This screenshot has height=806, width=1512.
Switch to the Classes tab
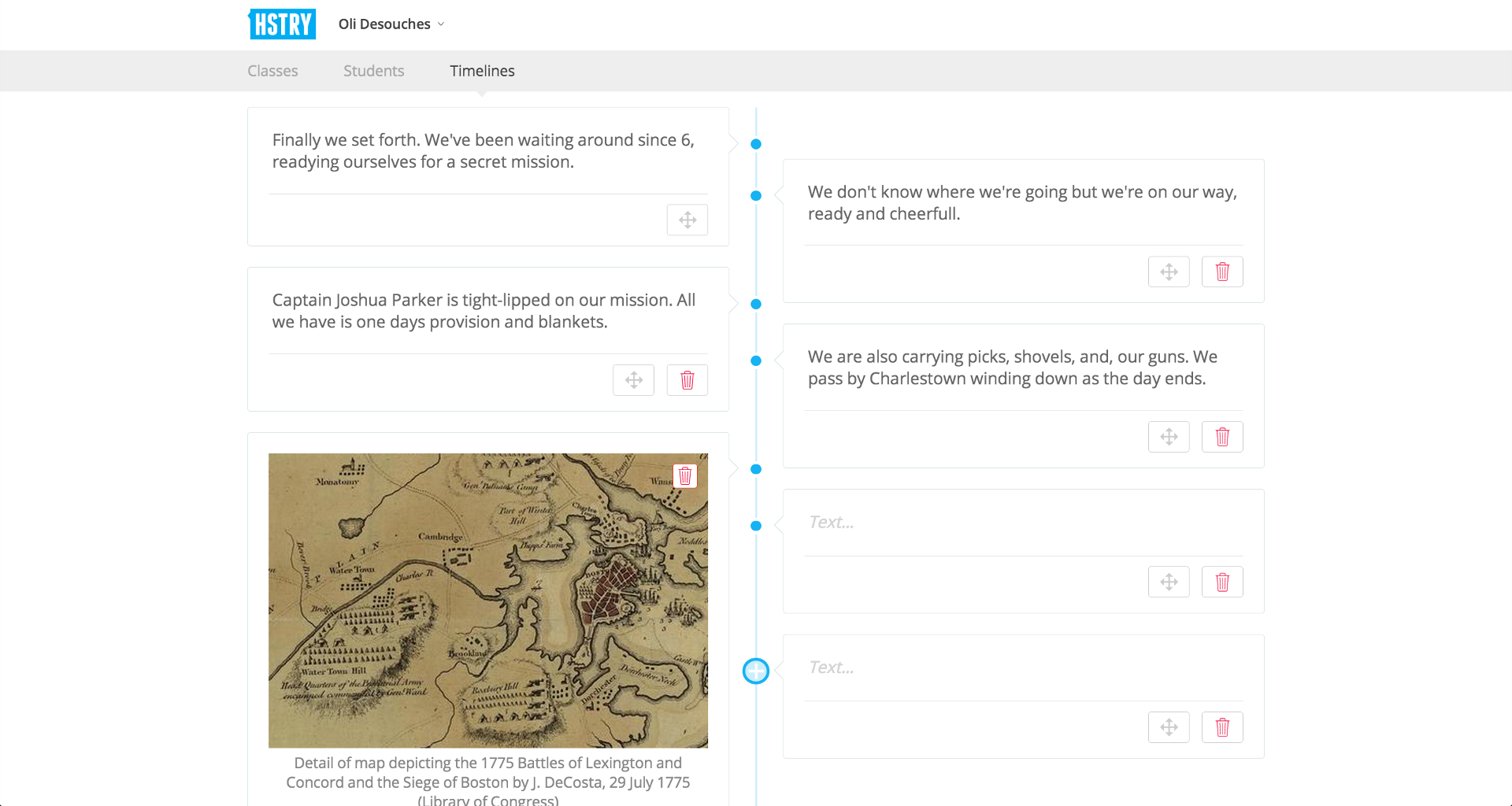click(x=272, y=71)
